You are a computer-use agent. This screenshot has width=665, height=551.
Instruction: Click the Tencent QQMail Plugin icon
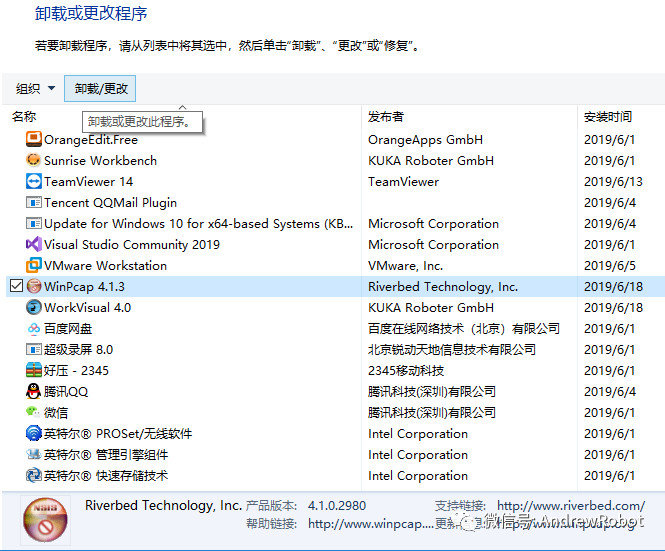34,202
